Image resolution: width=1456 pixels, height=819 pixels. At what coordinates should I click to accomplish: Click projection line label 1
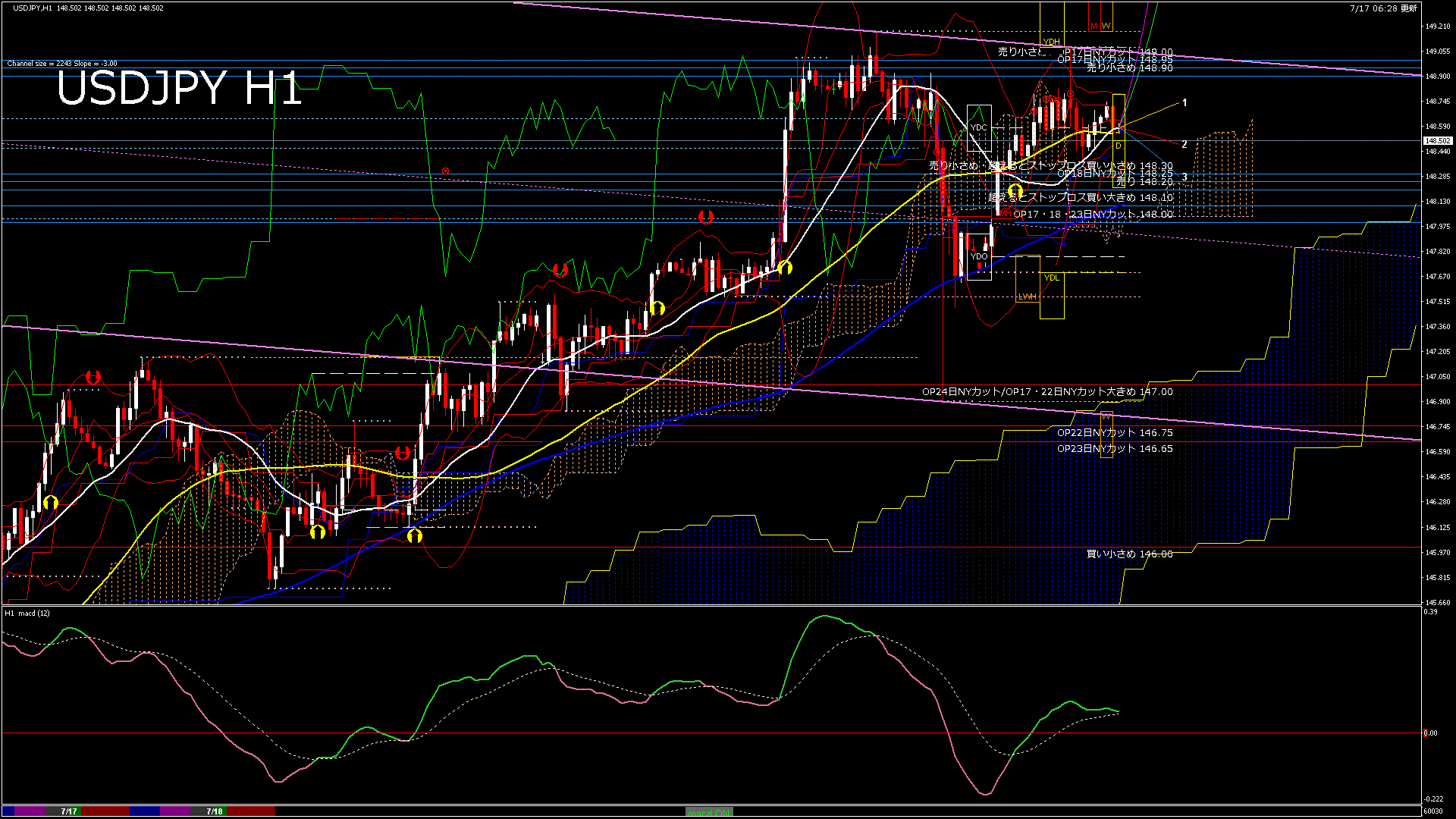1185,102
